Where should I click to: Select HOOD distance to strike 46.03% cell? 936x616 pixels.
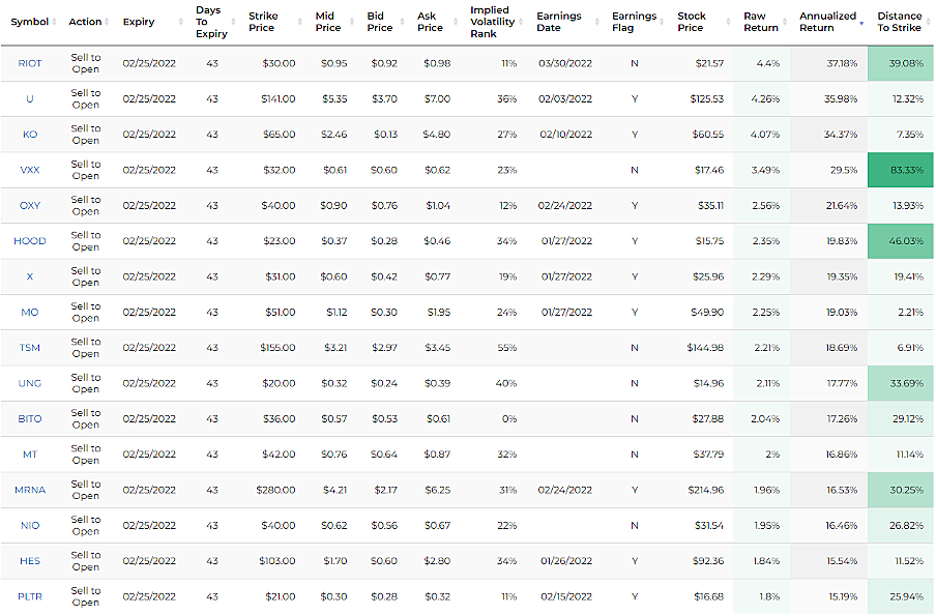pos(900,241)
